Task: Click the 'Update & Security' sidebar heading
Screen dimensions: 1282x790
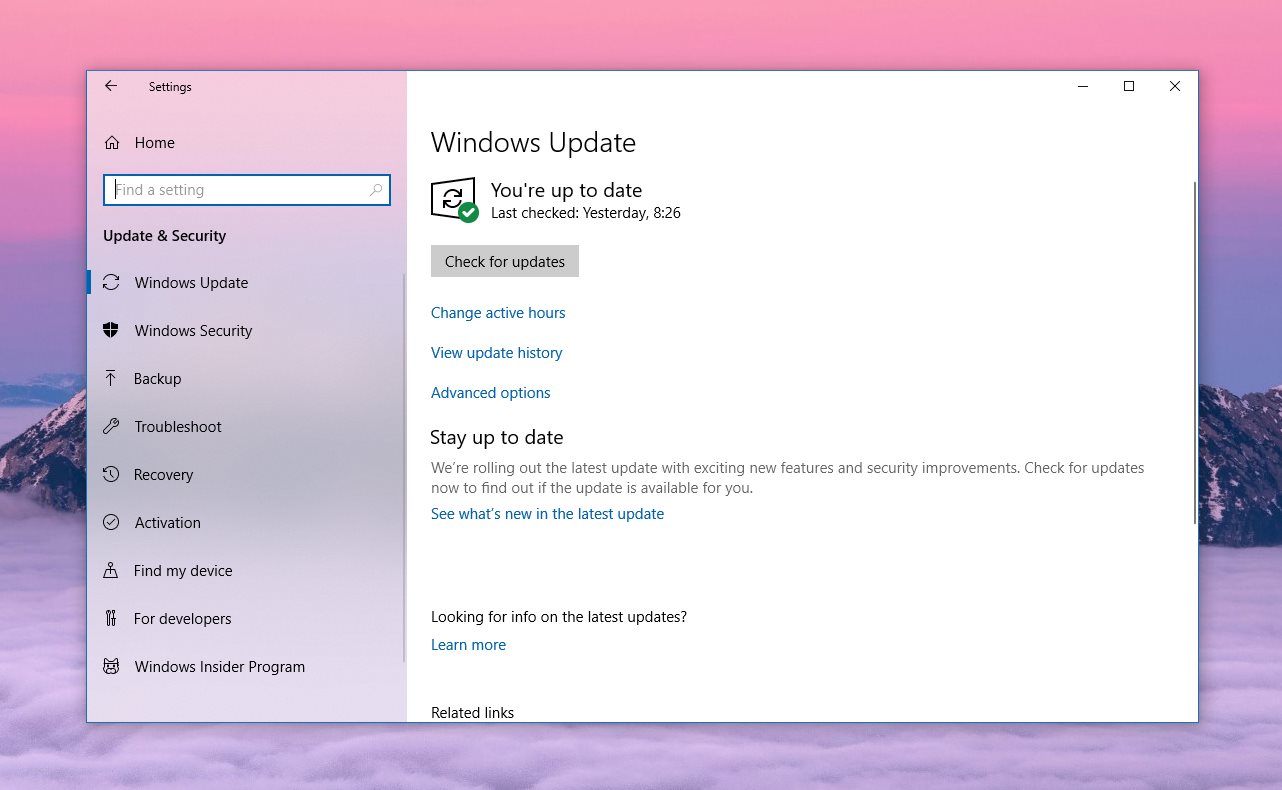Action: (x=165, y=236)
